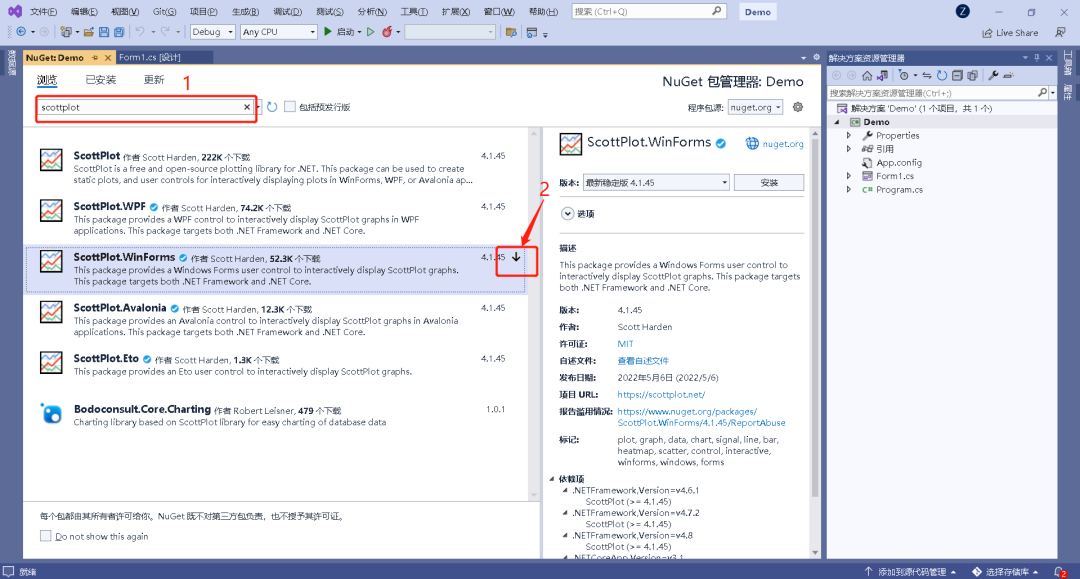Open the Debug configuration dropdown
Viewport: 1080px width, 579px height.
tap(212, 32)
